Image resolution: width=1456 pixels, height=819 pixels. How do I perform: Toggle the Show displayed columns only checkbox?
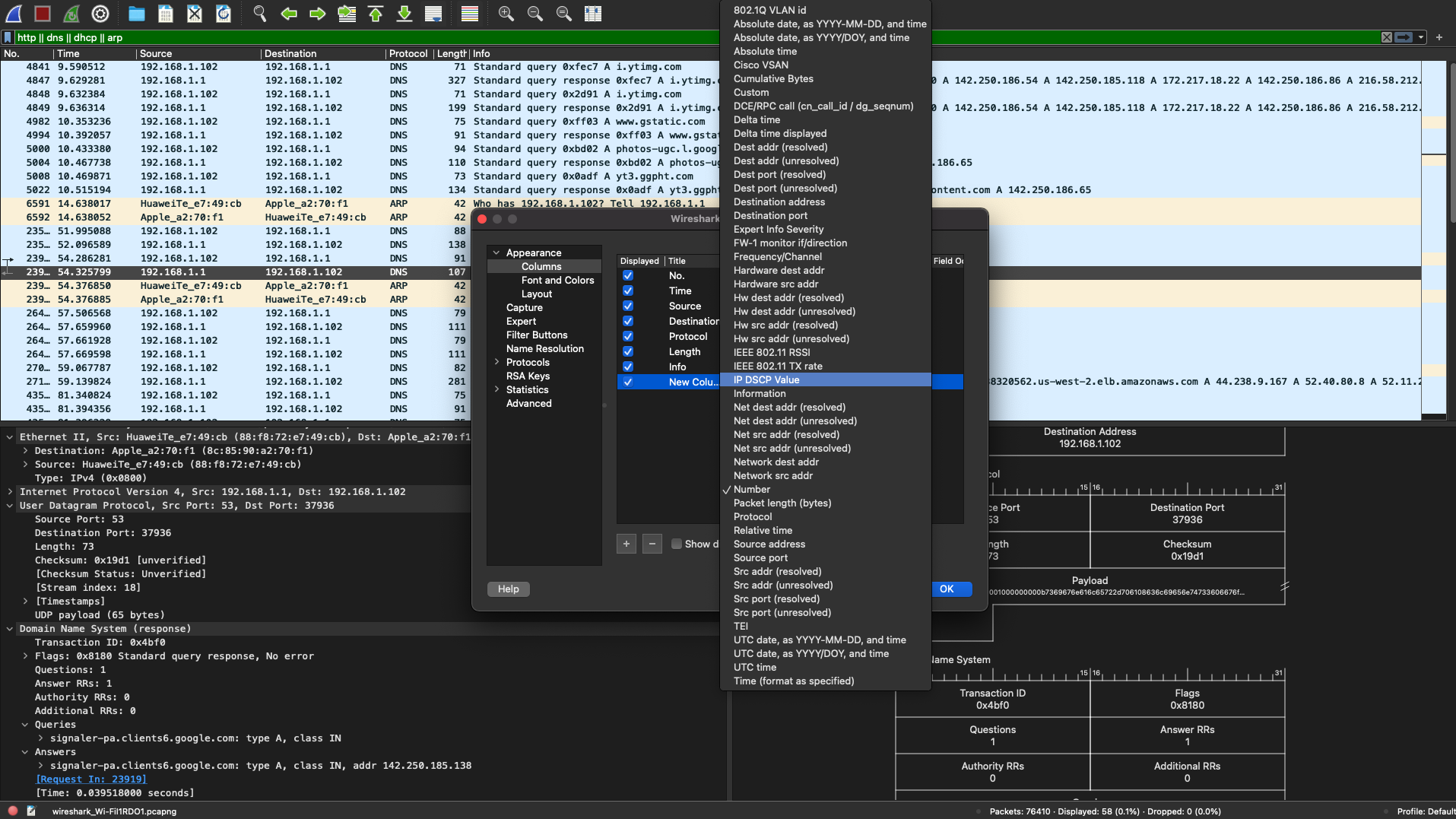(677, 544)
